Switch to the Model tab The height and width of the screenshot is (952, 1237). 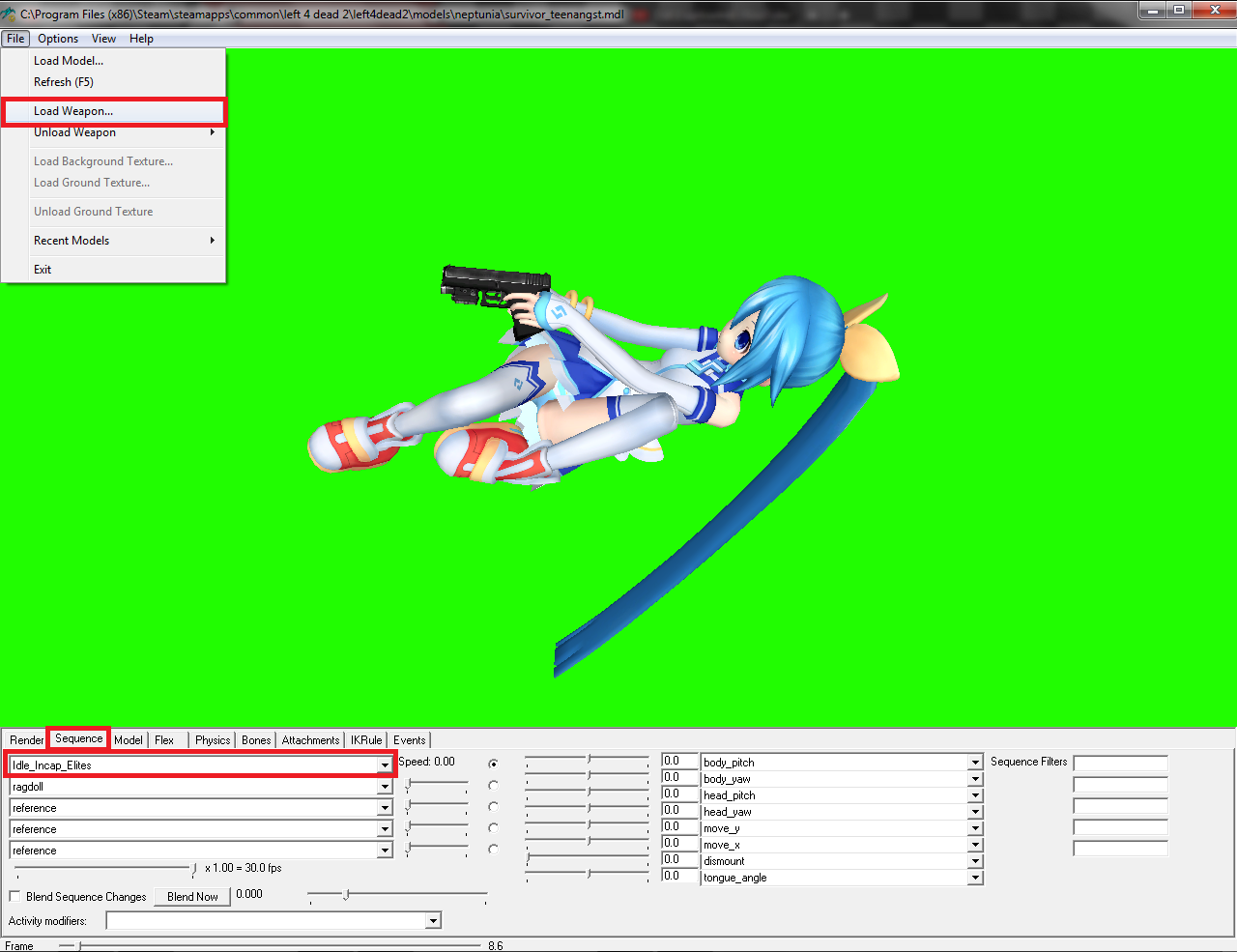tap(129, 740)
